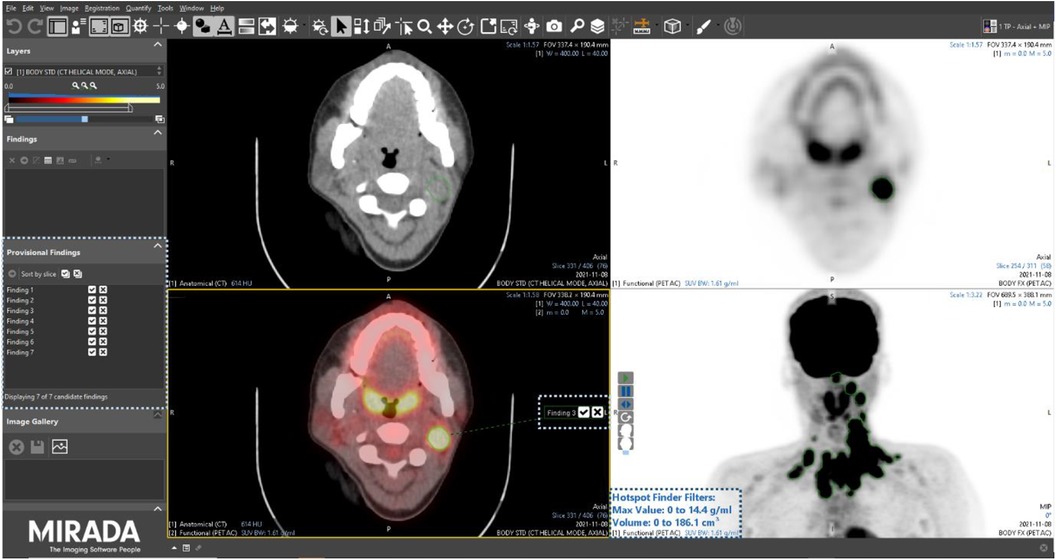Click the save disk icon in Image Gallery
The image size is (1056, 560).
click(x=38, y=446)
